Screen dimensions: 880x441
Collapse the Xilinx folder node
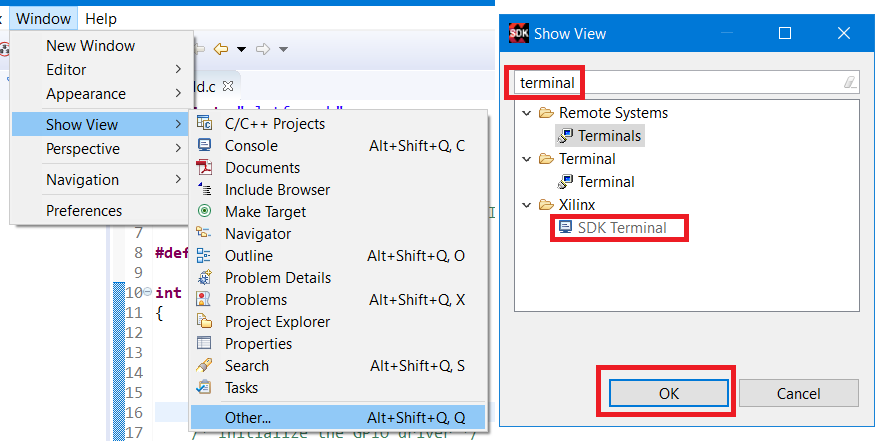click(x=527, y=205)
